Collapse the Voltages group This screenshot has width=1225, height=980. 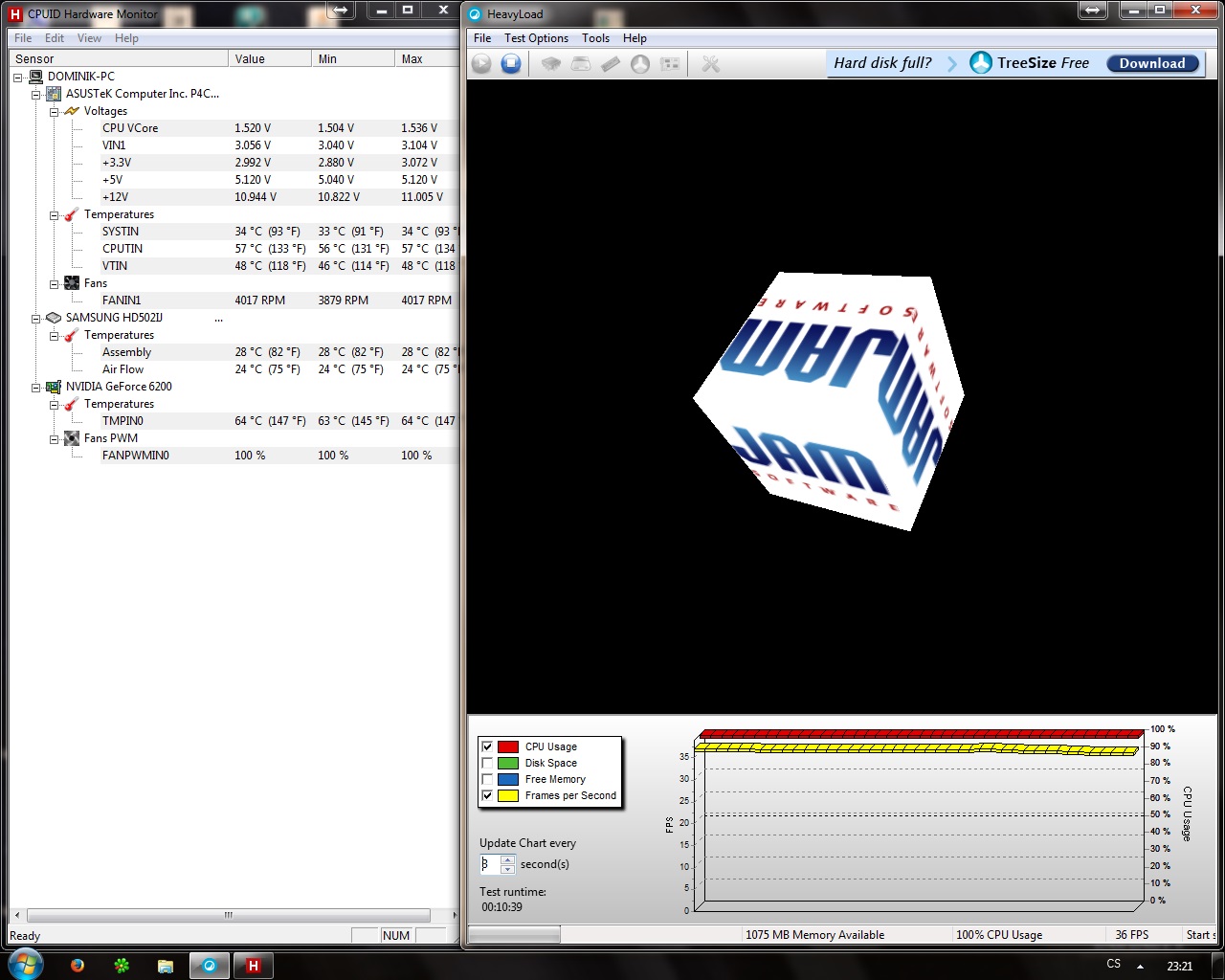point(54,111)
